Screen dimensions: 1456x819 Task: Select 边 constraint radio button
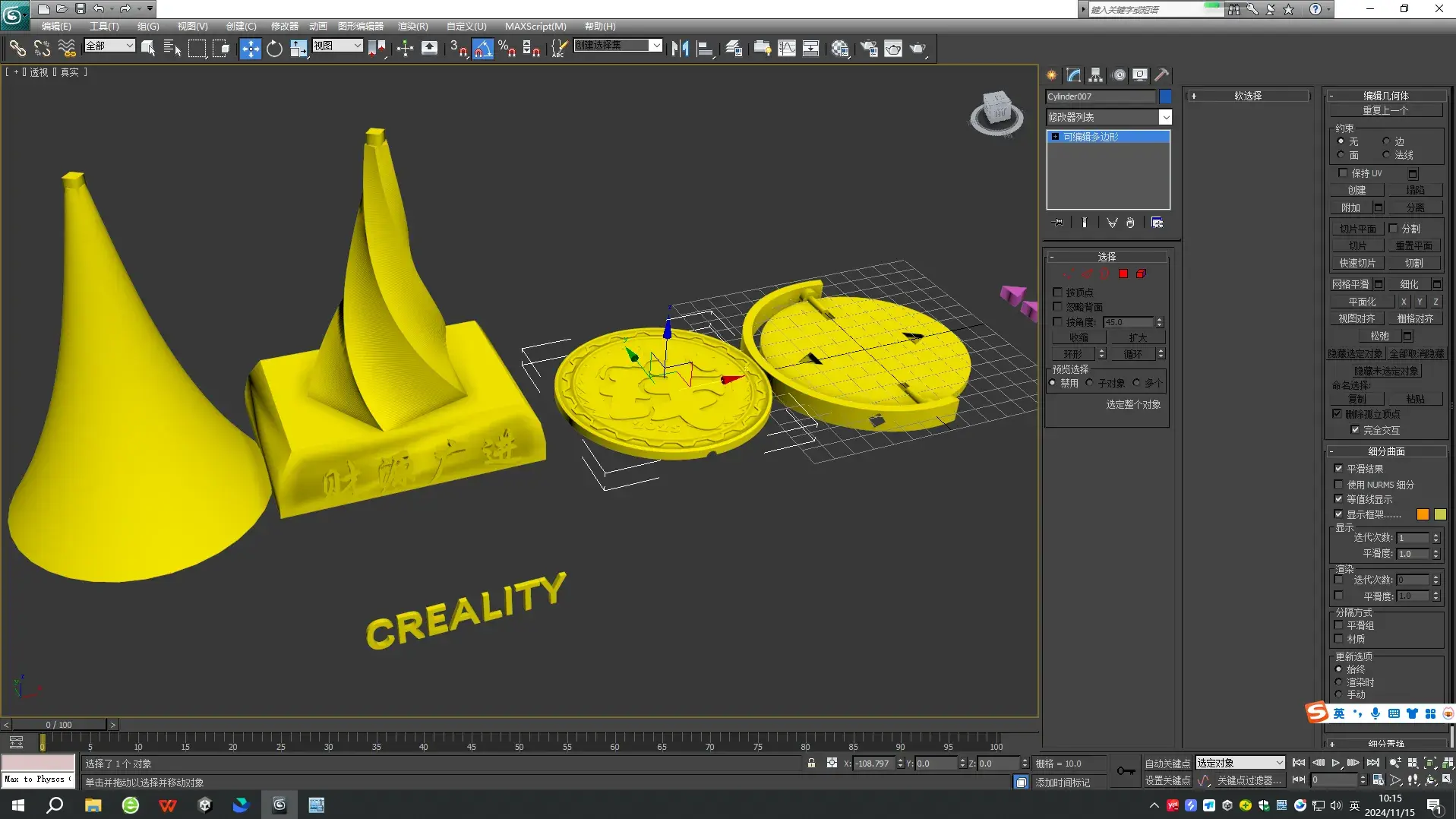coord(1386,141)
